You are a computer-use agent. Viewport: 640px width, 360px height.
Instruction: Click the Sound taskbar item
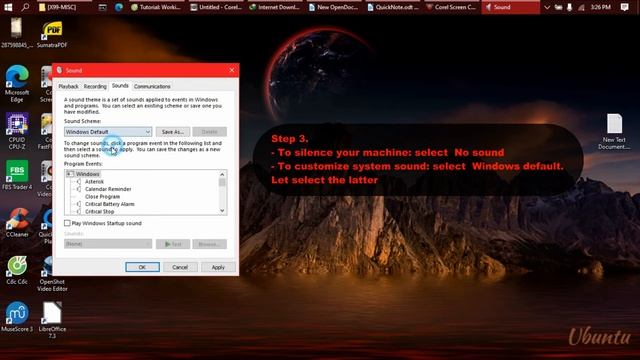[510, 7]
